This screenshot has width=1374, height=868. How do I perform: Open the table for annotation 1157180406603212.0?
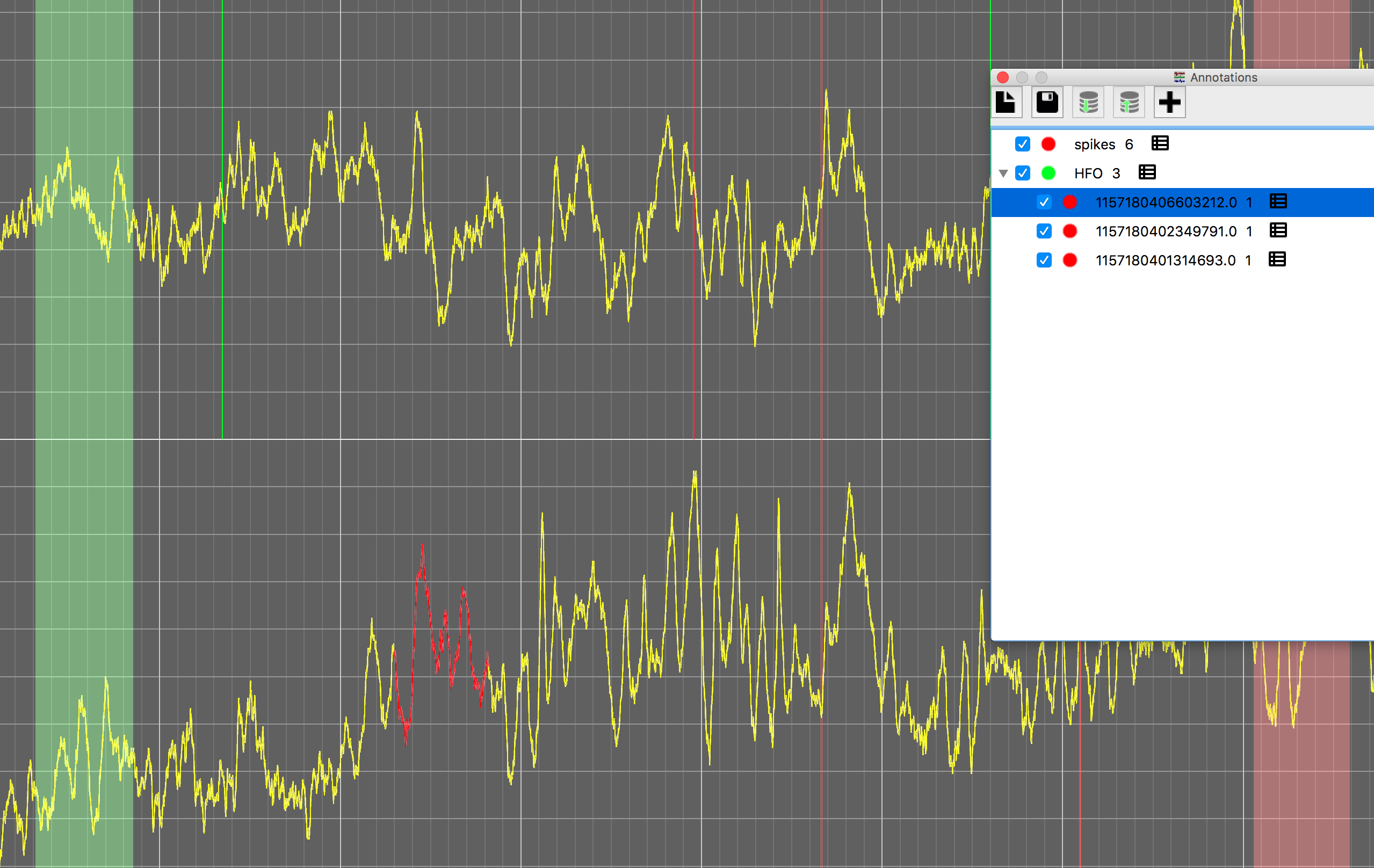coord(1278,202)
